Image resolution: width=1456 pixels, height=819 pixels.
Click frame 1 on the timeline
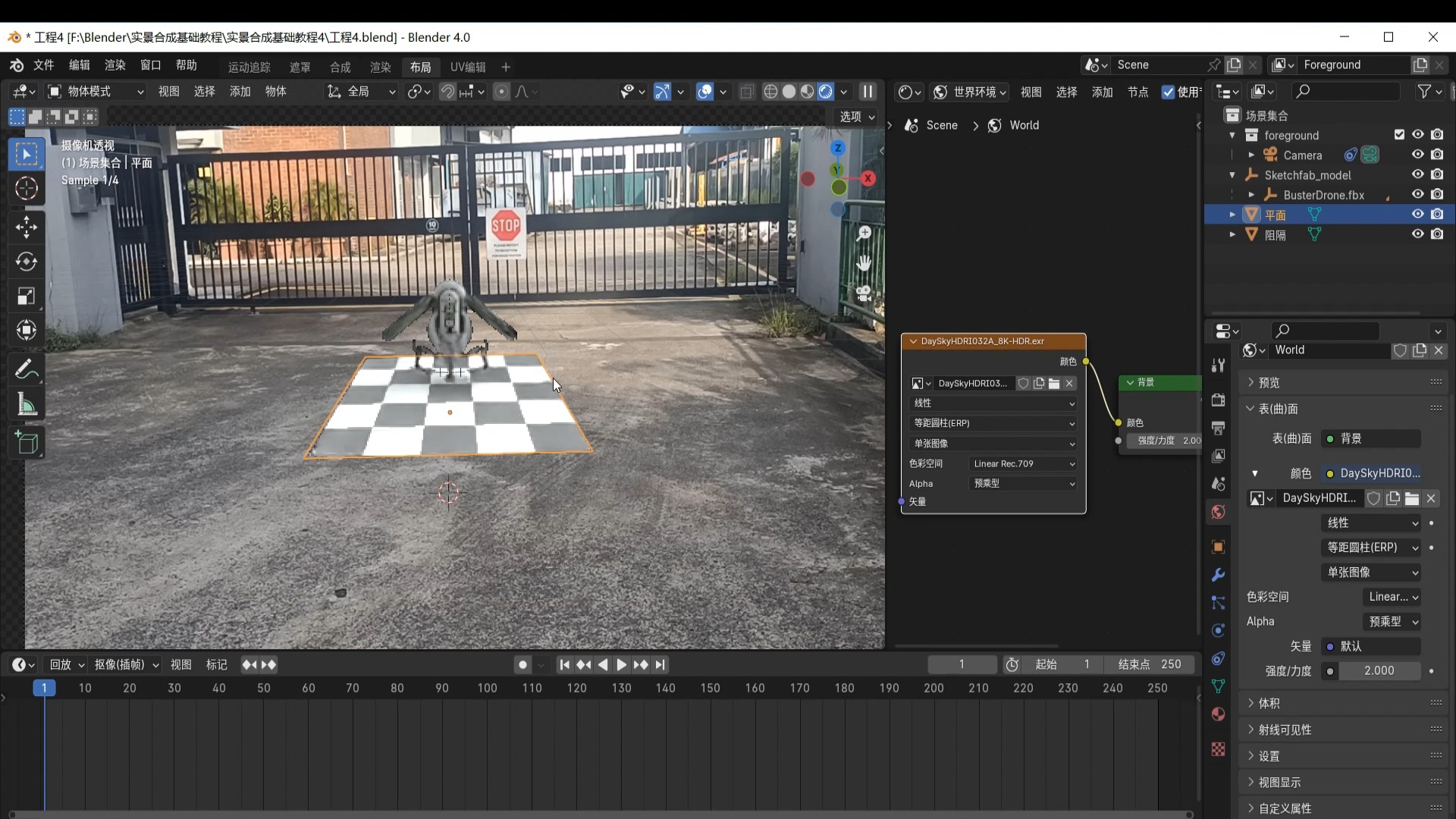pos(44,688)
